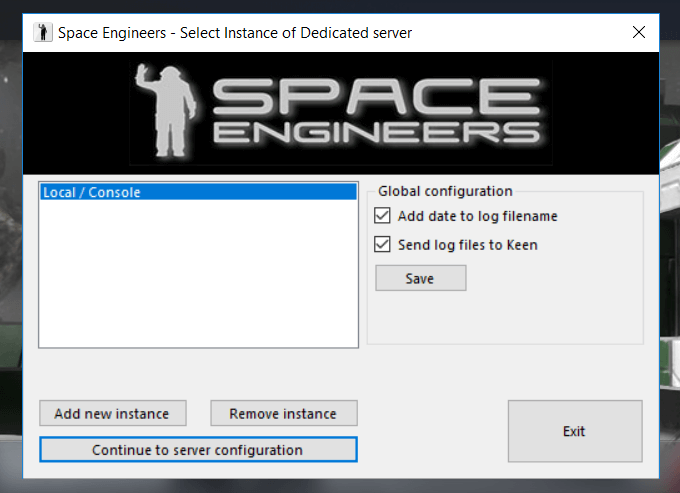Click the Global configuration group heading
The image size is (680, 493).
pos(445,191)
